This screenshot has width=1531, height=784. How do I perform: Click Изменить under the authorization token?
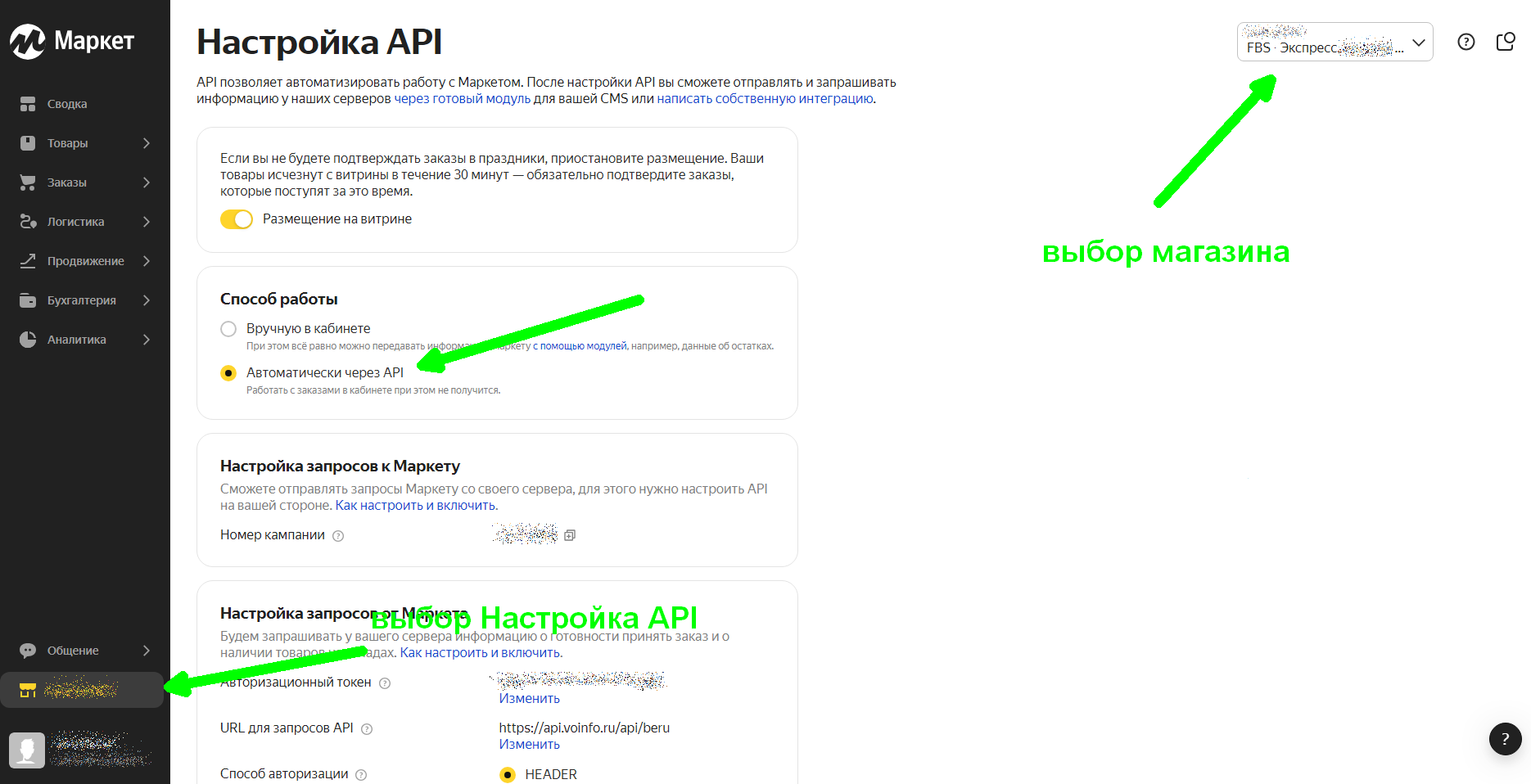click(x=529, y=699)
